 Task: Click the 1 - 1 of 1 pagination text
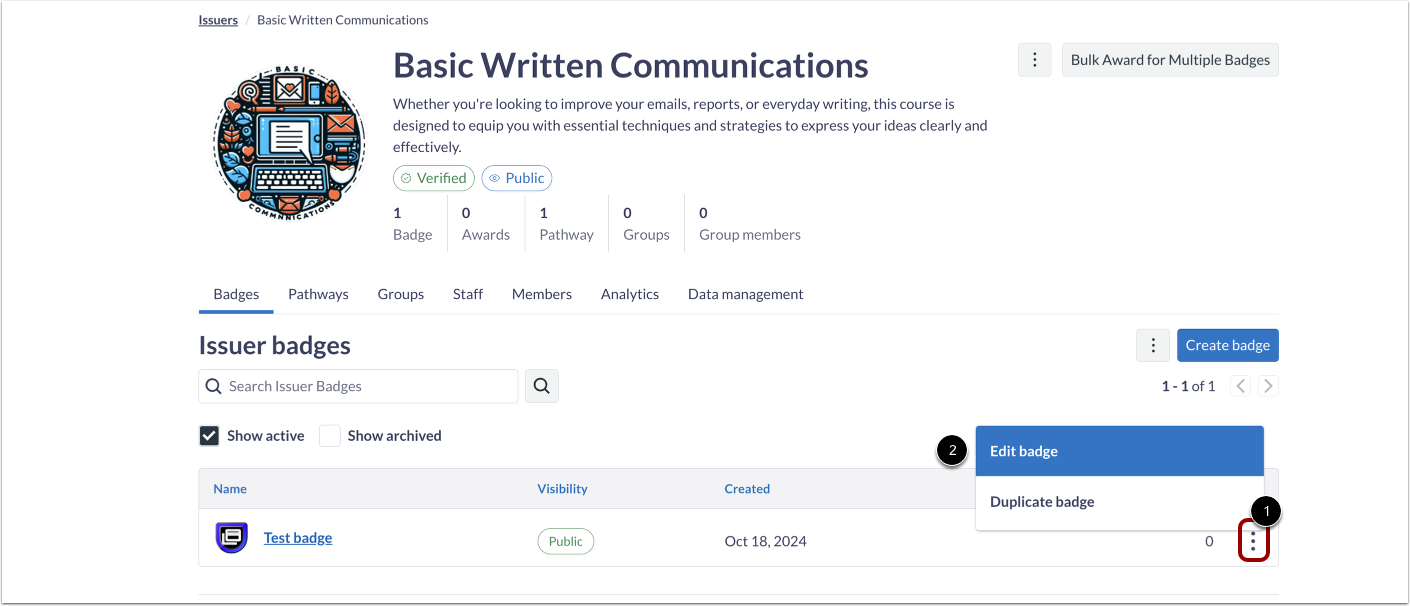pos(1188,386)
